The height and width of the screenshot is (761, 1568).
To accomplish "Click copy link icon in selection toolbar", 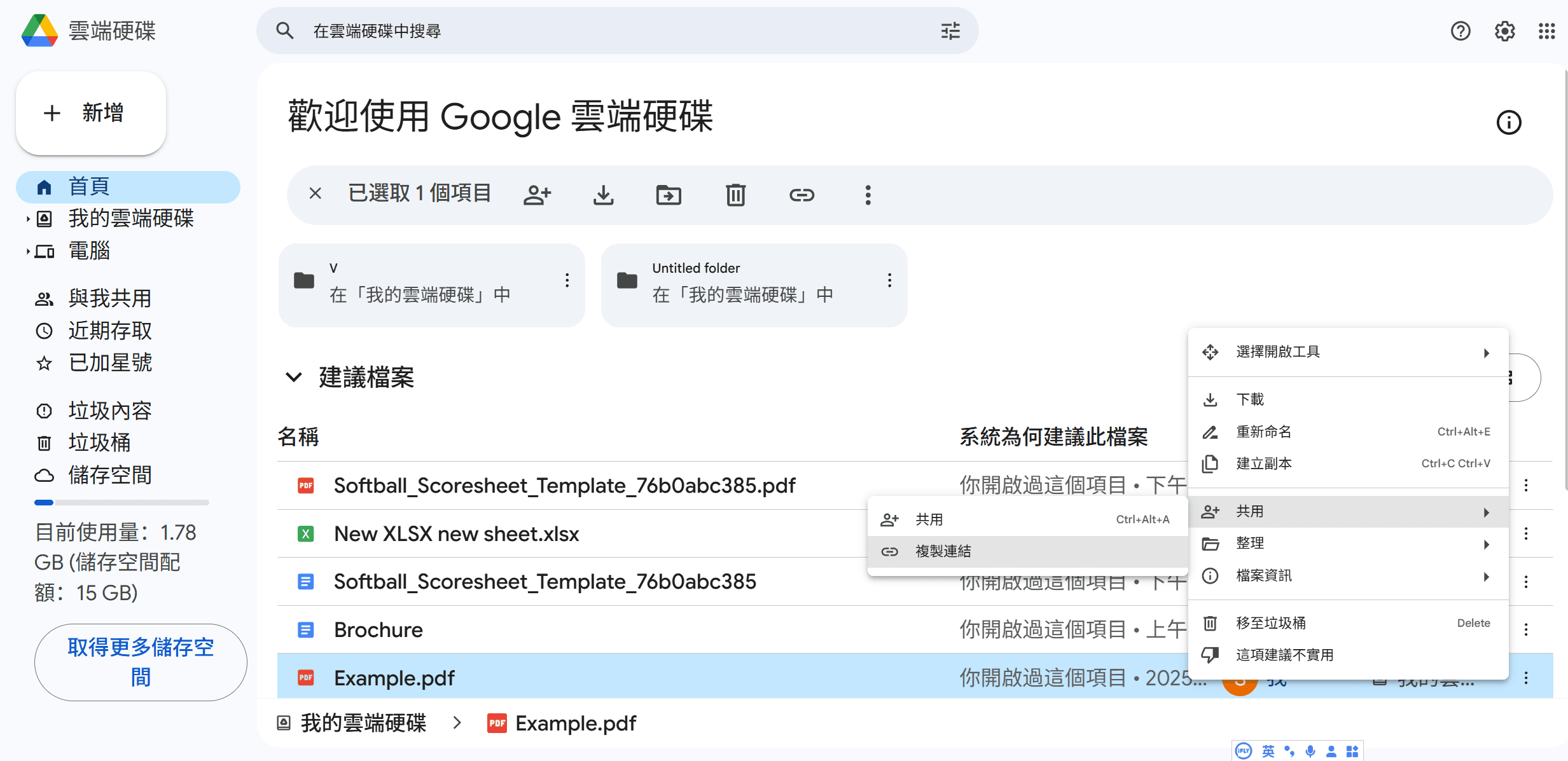I will pyautogui.click(x=801, y=195).
